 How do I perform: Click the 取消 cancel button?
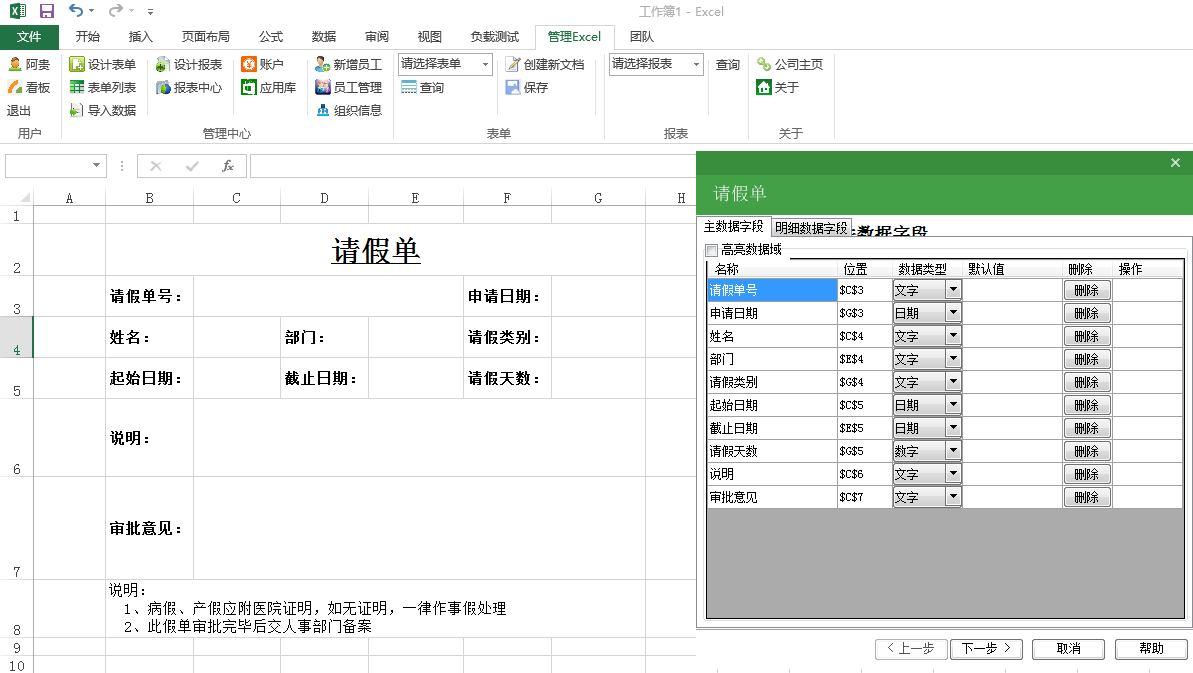point(1069,649)
